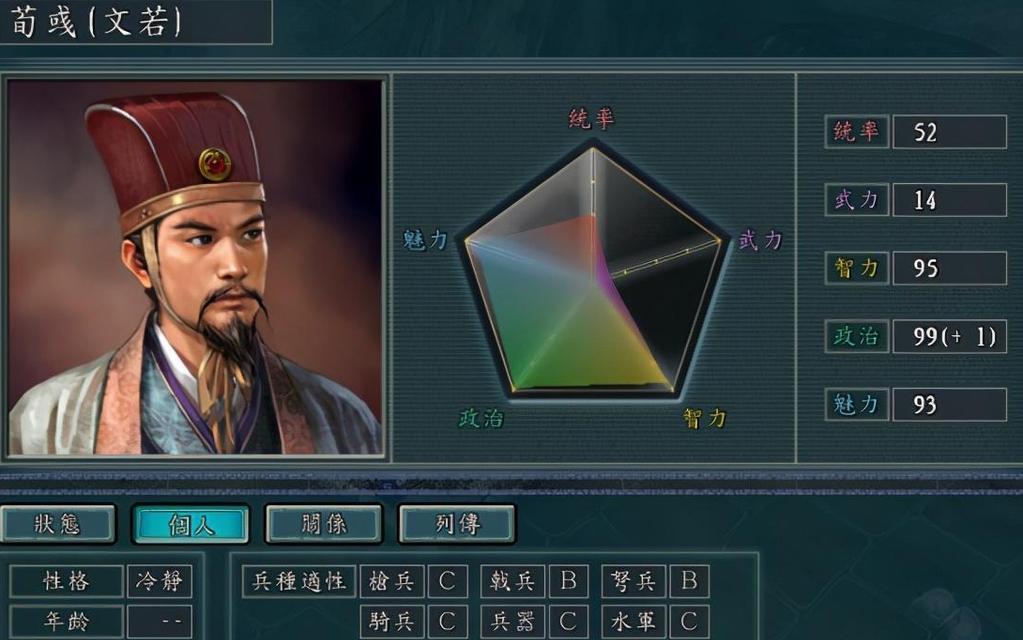Click the character portrait of 荀彧
Viewport: 1023px width, 640px height.
pos(194,267)
